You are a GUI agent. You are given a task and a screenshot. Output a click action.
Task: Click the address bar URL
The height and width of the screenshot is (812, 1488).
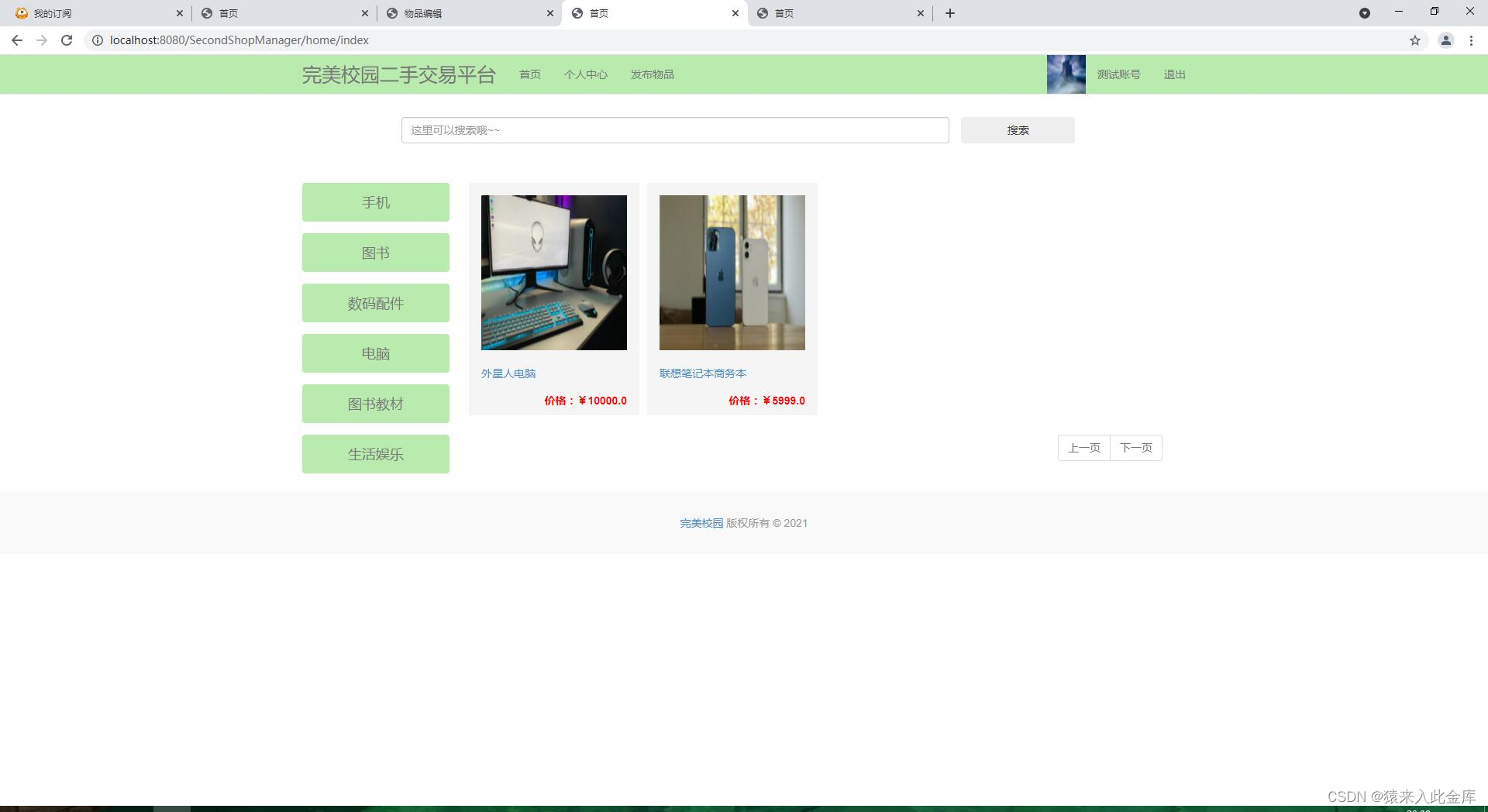tap(239, 40)
